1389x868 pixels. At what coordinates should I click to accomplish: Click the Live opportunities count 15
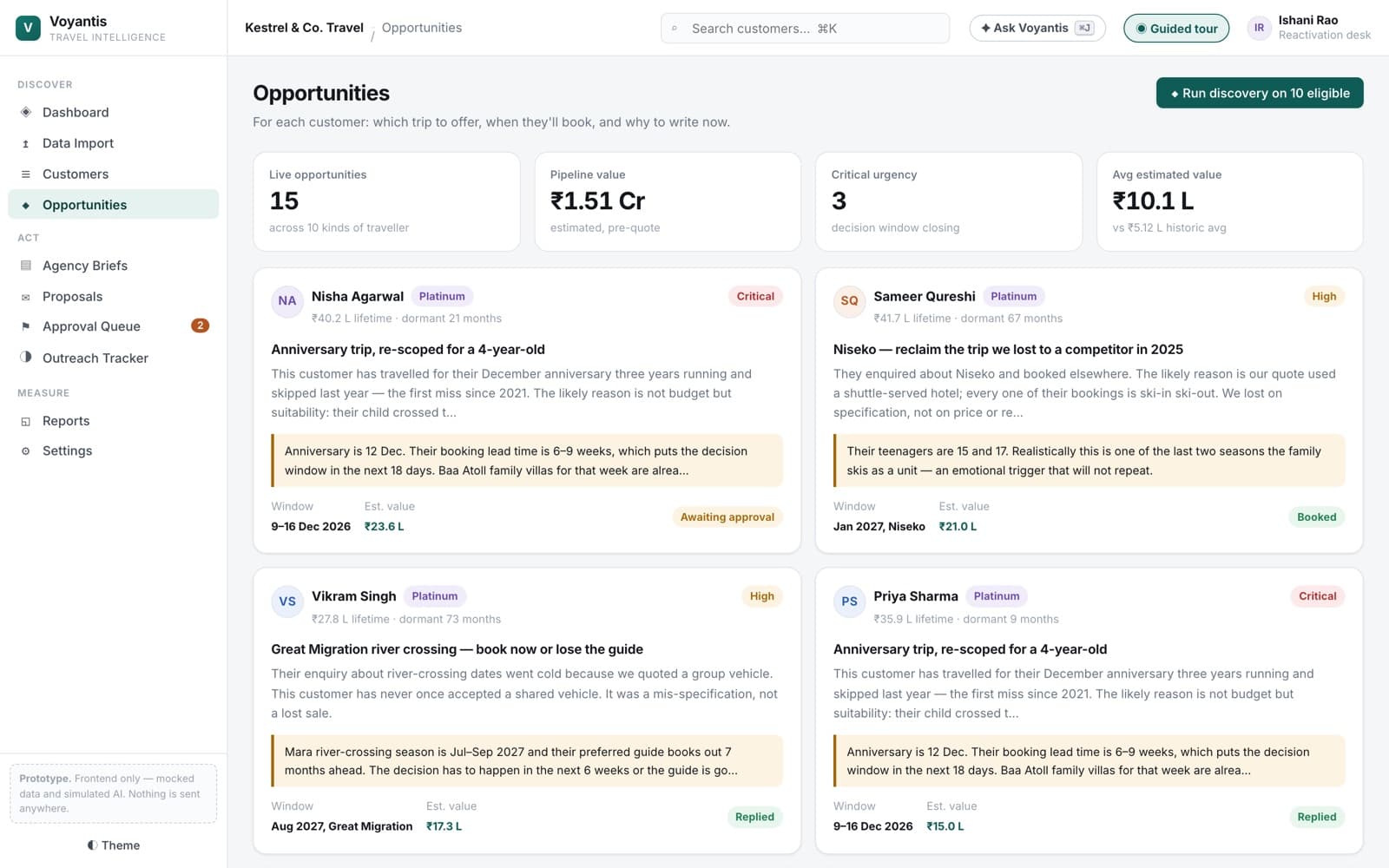[284, 201]
